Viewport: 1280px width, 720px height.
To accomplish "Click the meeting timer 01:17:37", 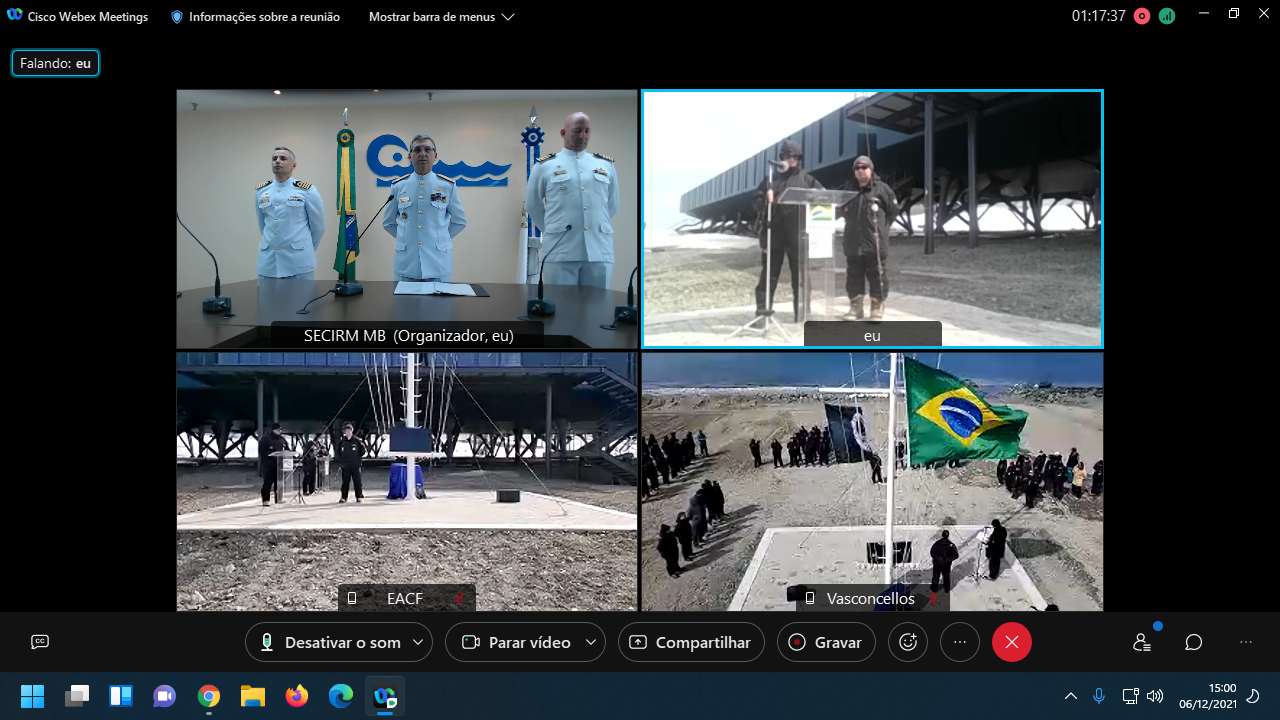I will pyautogui.click(x=1099, y=16).
